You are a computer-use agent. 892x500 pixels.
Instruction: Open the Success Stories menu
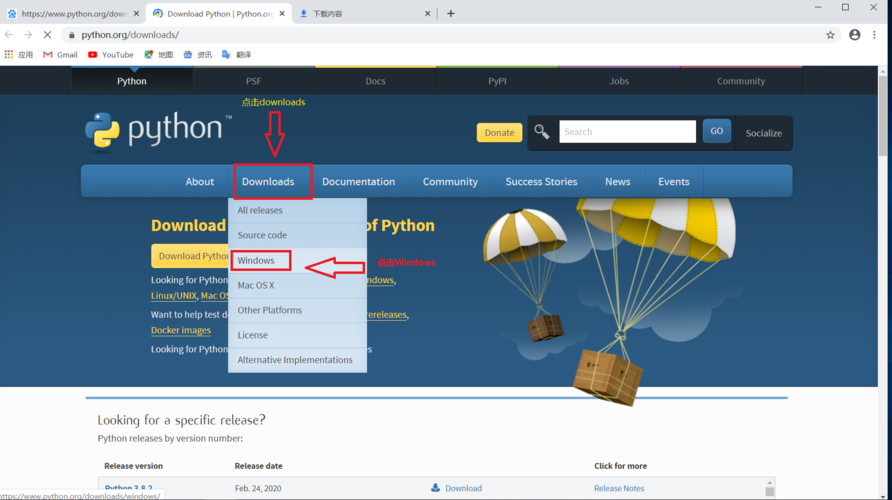[x=541, y=181]
